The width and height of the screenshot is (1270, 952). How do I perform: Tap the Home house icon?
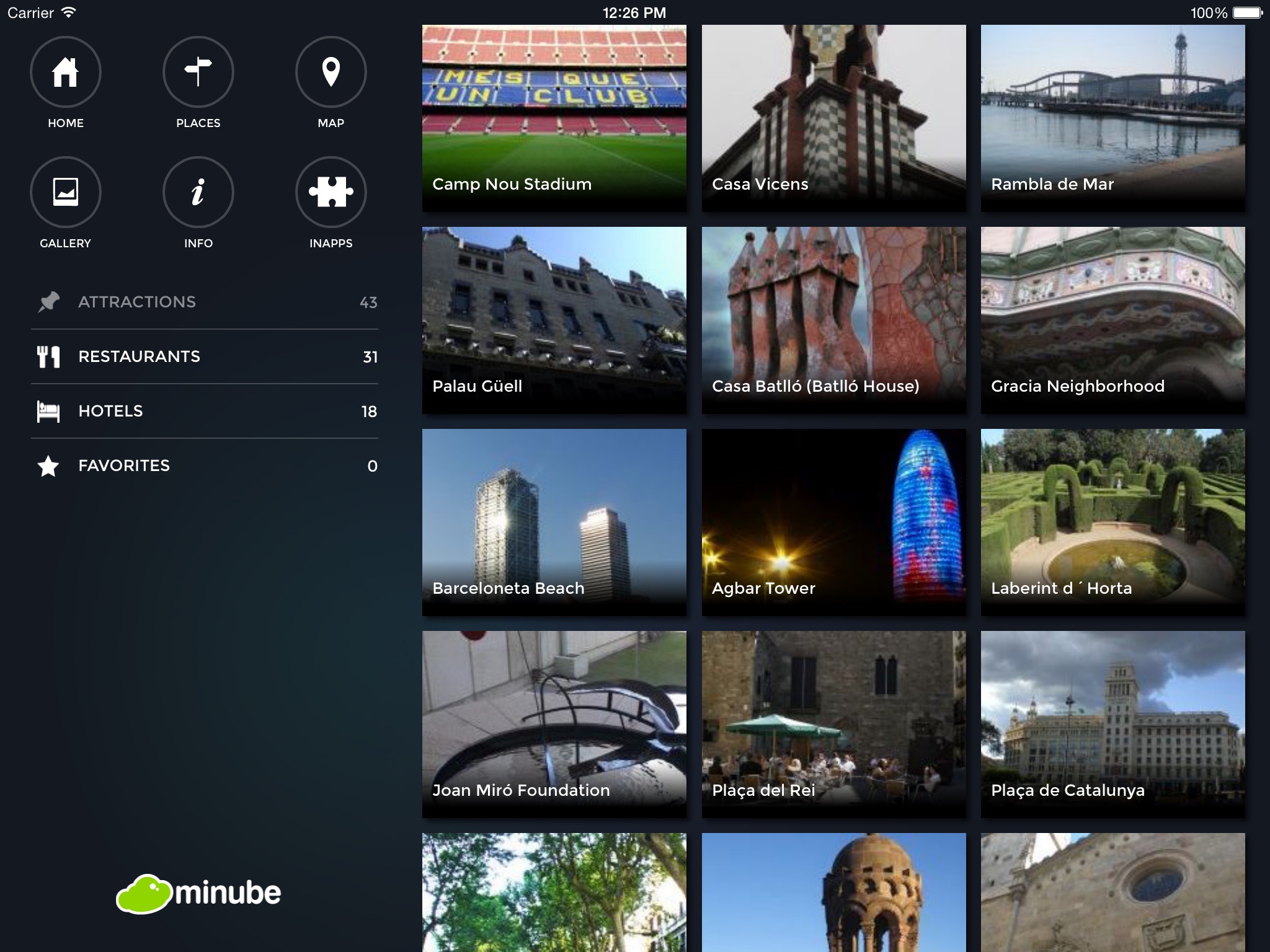(65, 72)
